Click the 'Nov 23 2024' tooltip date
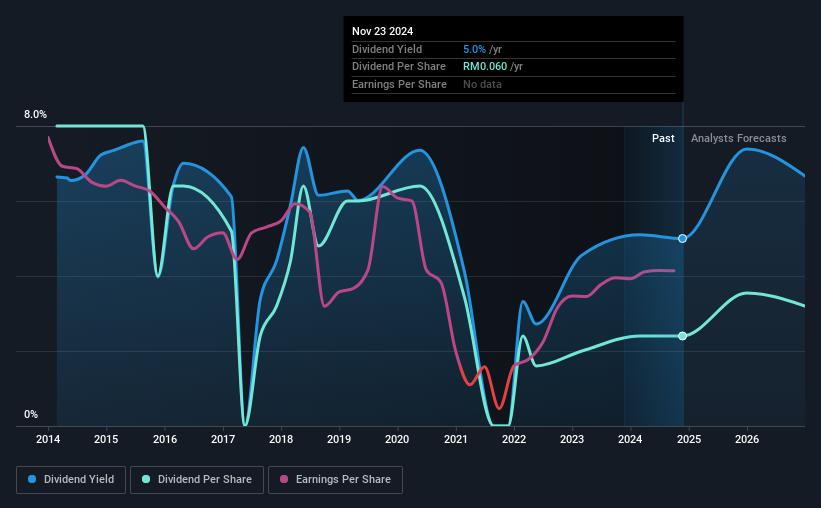821x508 pixels. pos(382,31)
